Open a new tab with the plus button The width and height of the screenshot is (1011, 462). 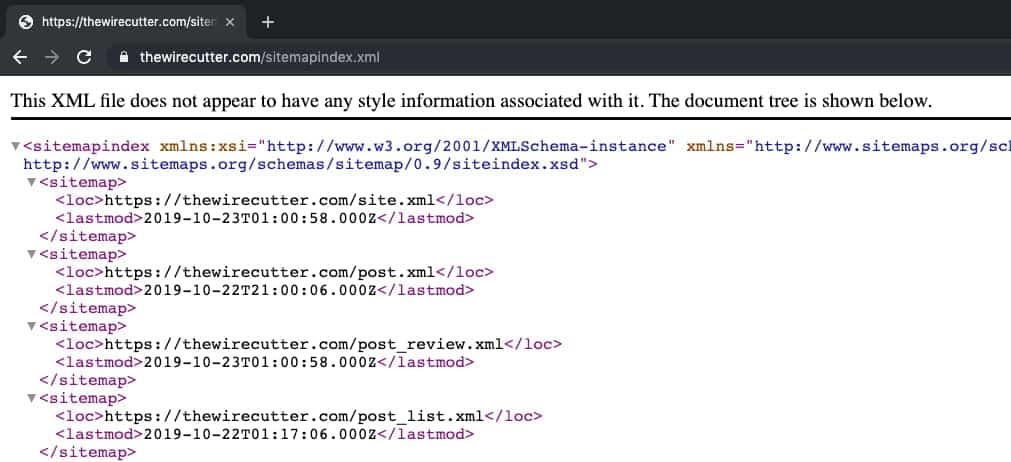pos(268,21)
